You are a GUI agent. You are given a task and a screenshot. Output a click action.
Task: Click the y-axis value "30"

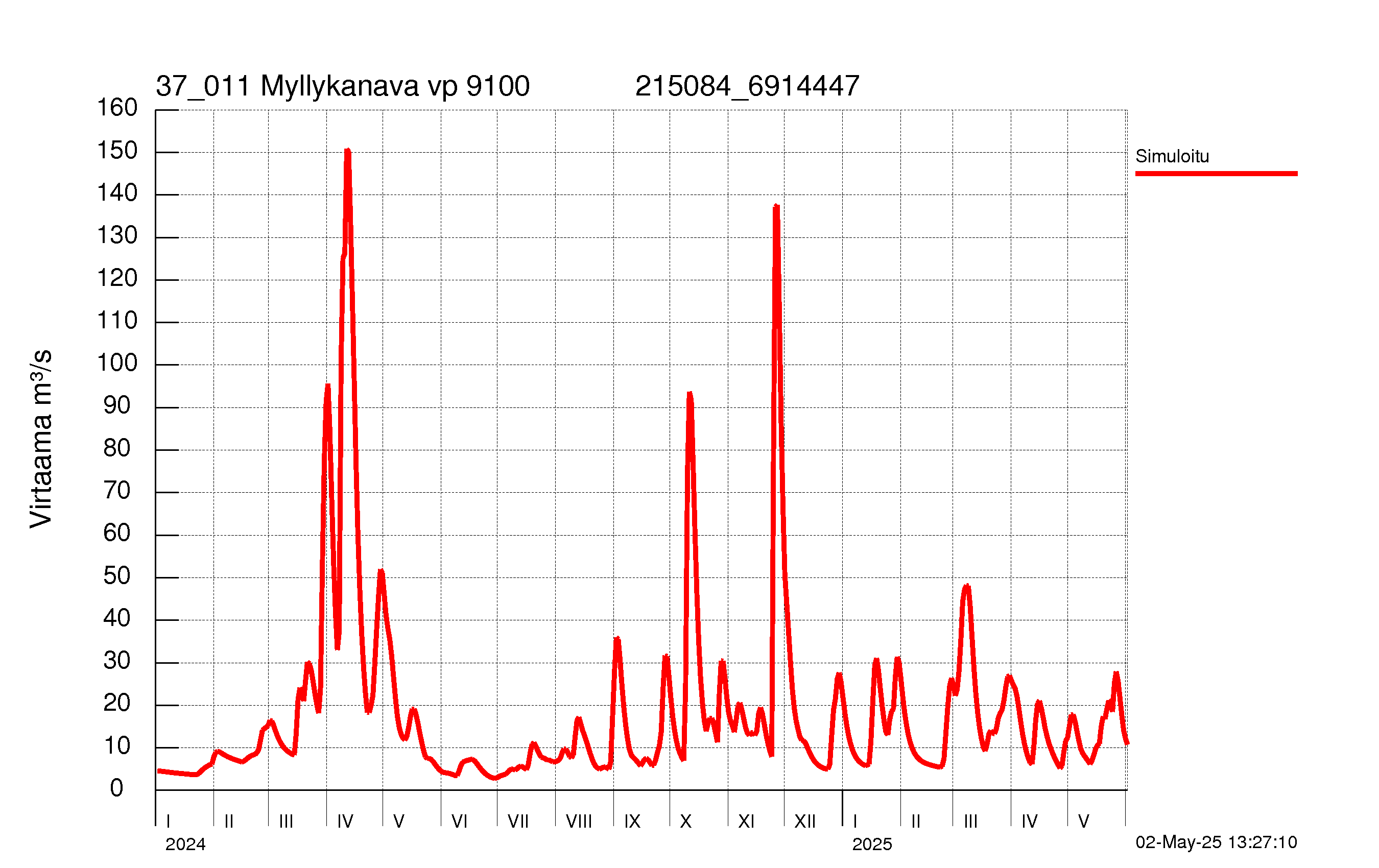click(x=117, y=661)
